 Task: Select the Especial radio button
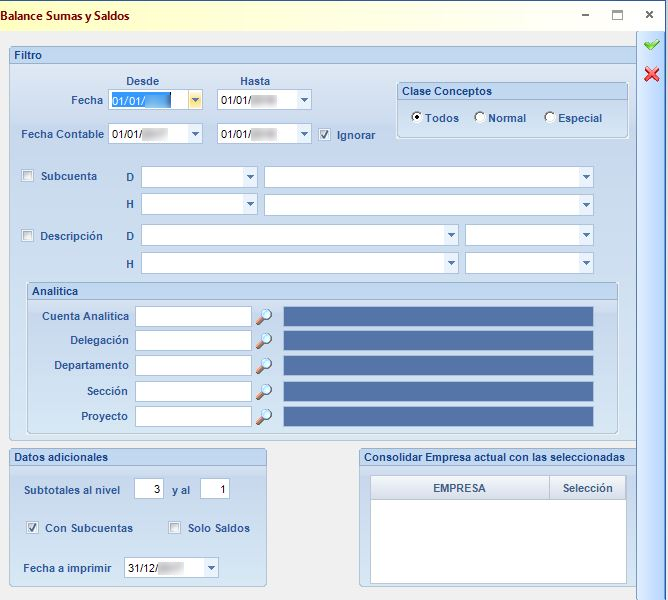(549, 117)
